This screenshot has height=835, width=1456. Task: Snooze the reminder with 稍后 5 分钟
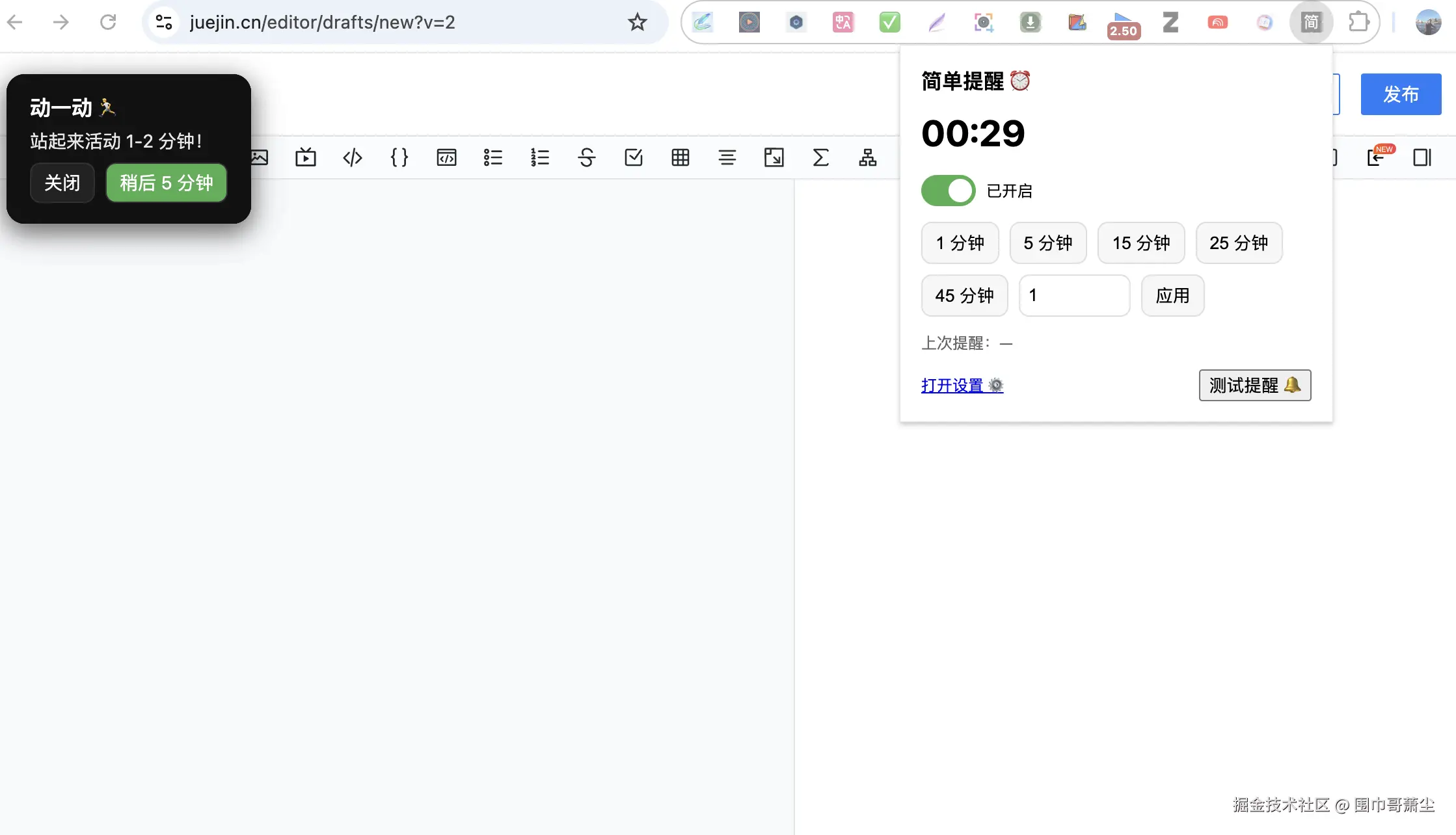point(166,183)
